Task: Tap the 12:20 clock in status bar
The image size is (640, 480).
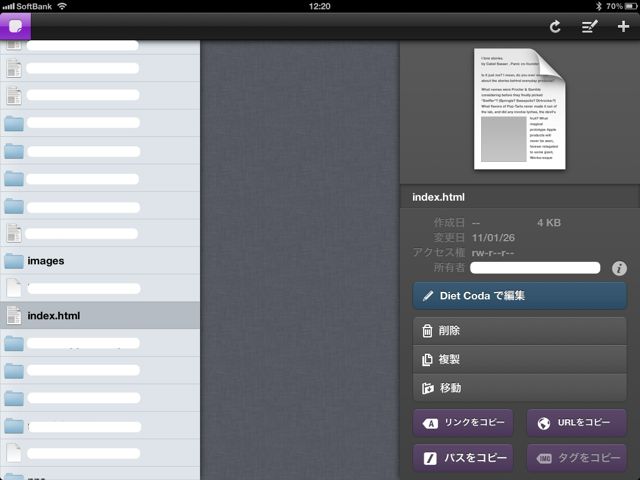Action: (x=320, y=6)
